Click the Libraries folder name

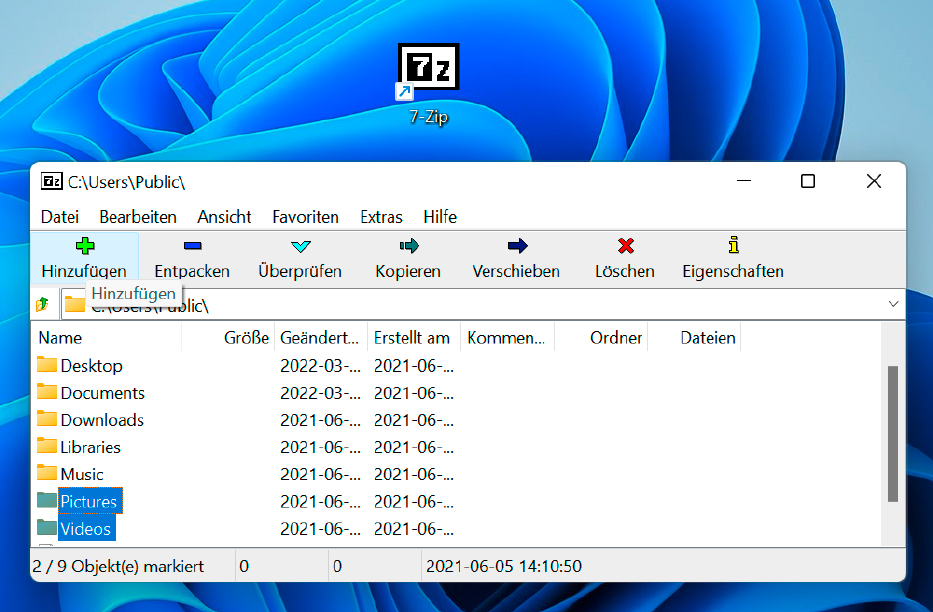pyautogui.click(x=90, y=447)
